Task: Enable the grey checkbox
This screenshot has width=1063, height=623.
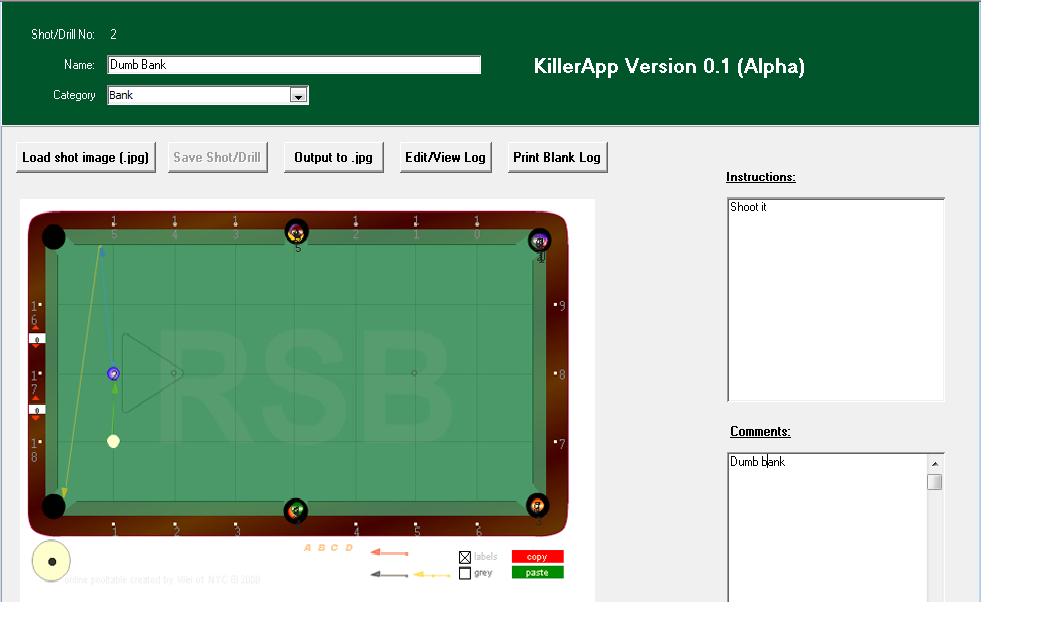Action: [x=465, y=573]
